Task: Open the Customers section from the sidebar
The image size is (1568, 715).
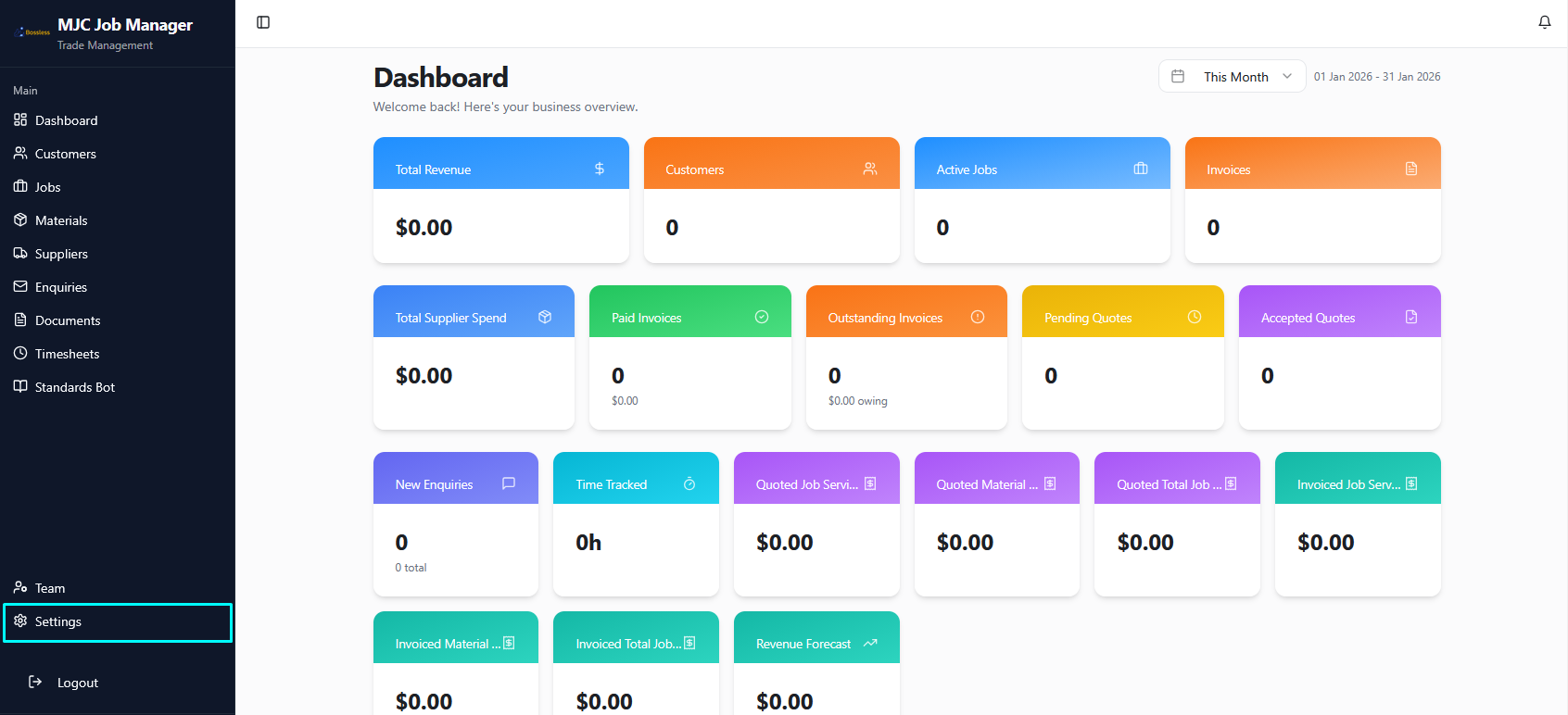Action: click(x=65, y=154)
